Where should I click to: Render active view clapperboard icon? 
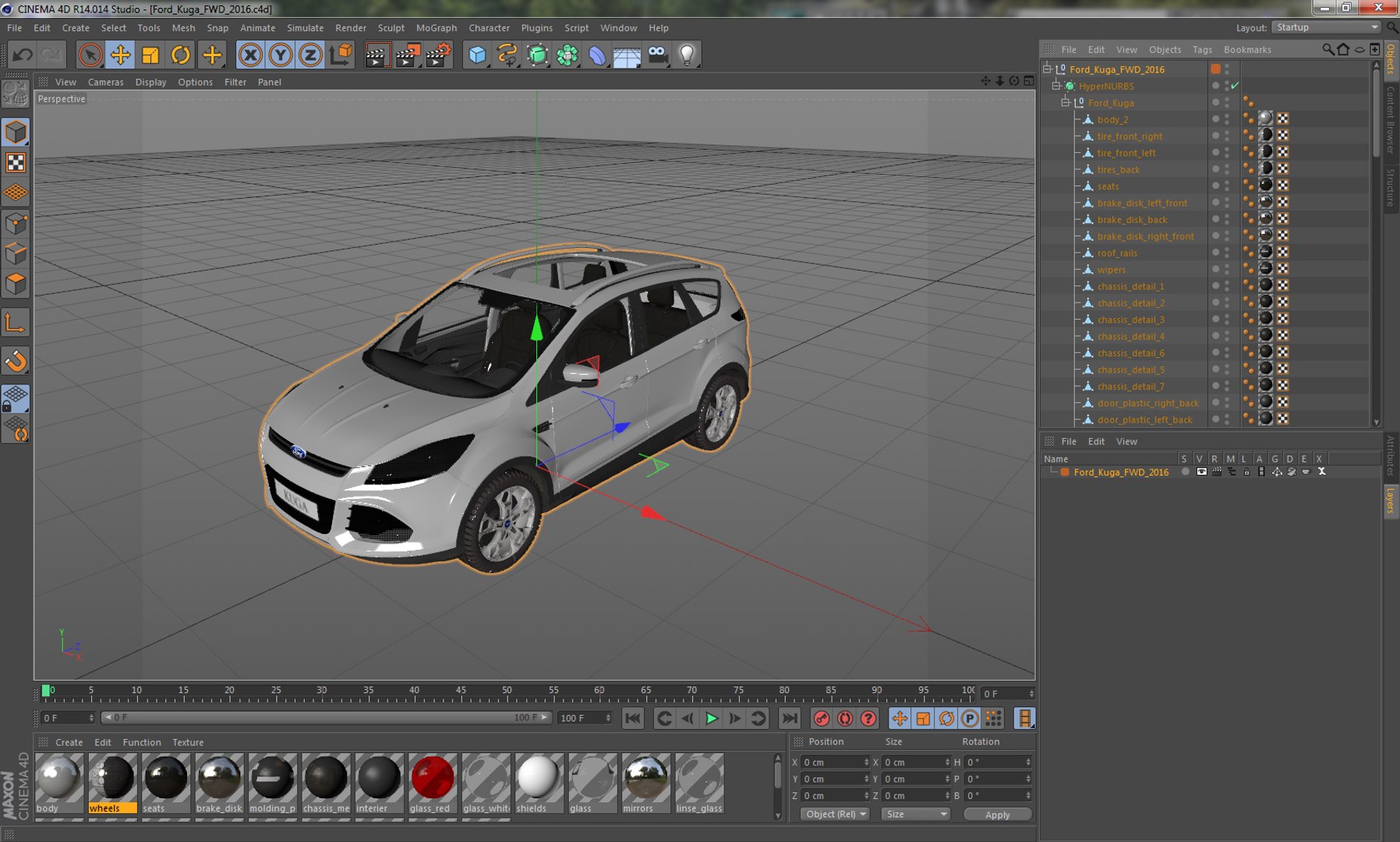[x=377, y=55]
